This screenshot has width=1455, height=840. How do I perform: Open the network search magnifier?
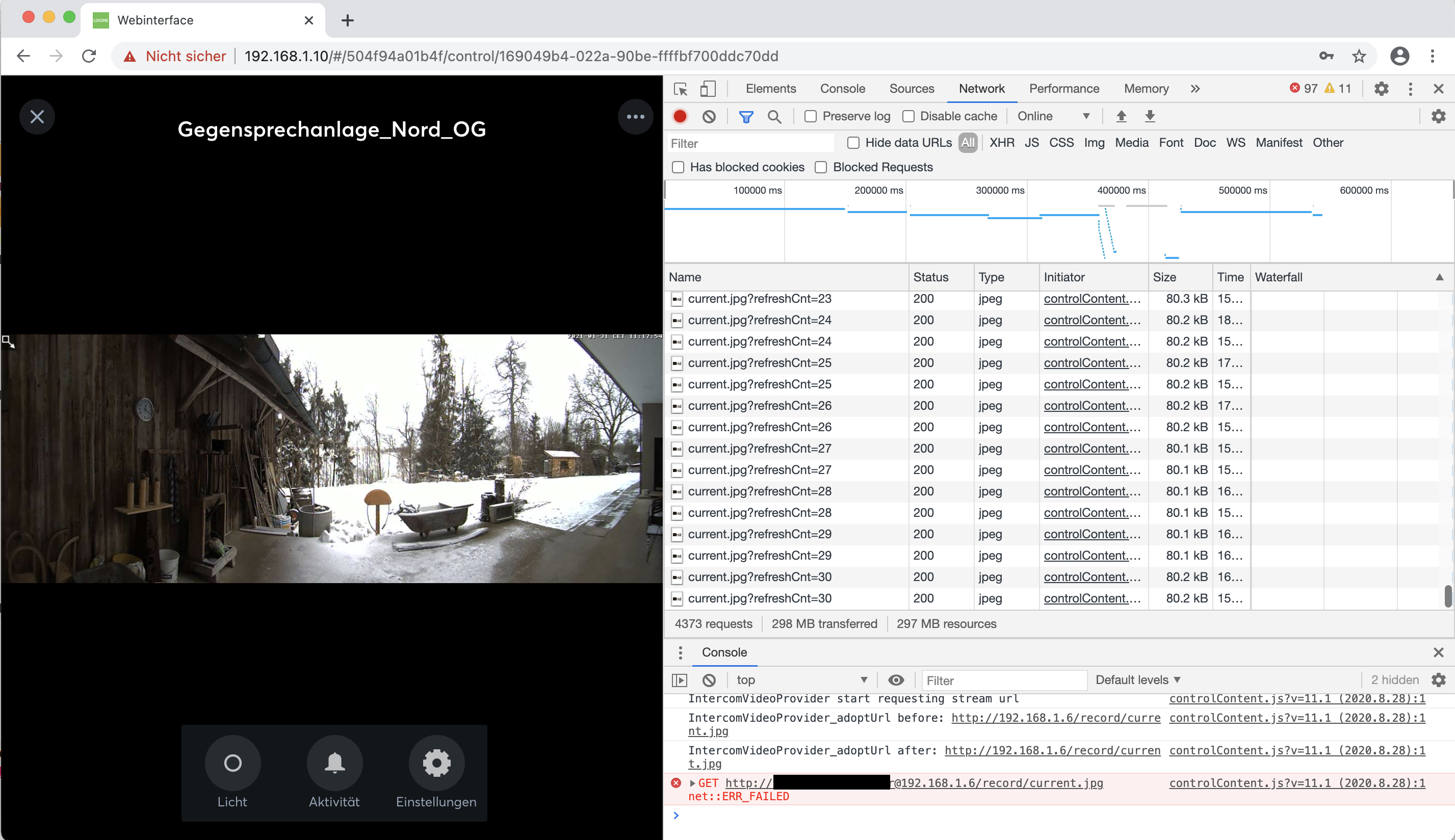[774, 117]
